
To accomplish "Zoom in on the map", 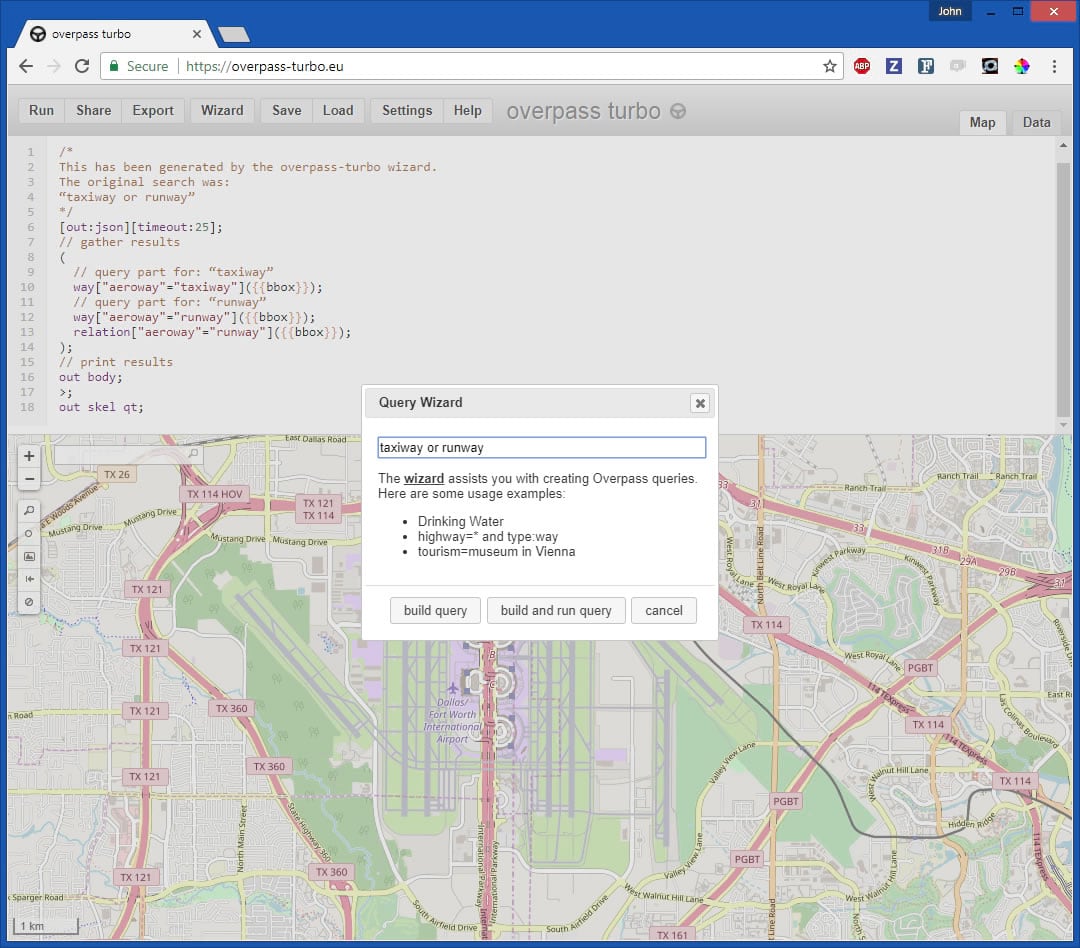I will [29, 456].
